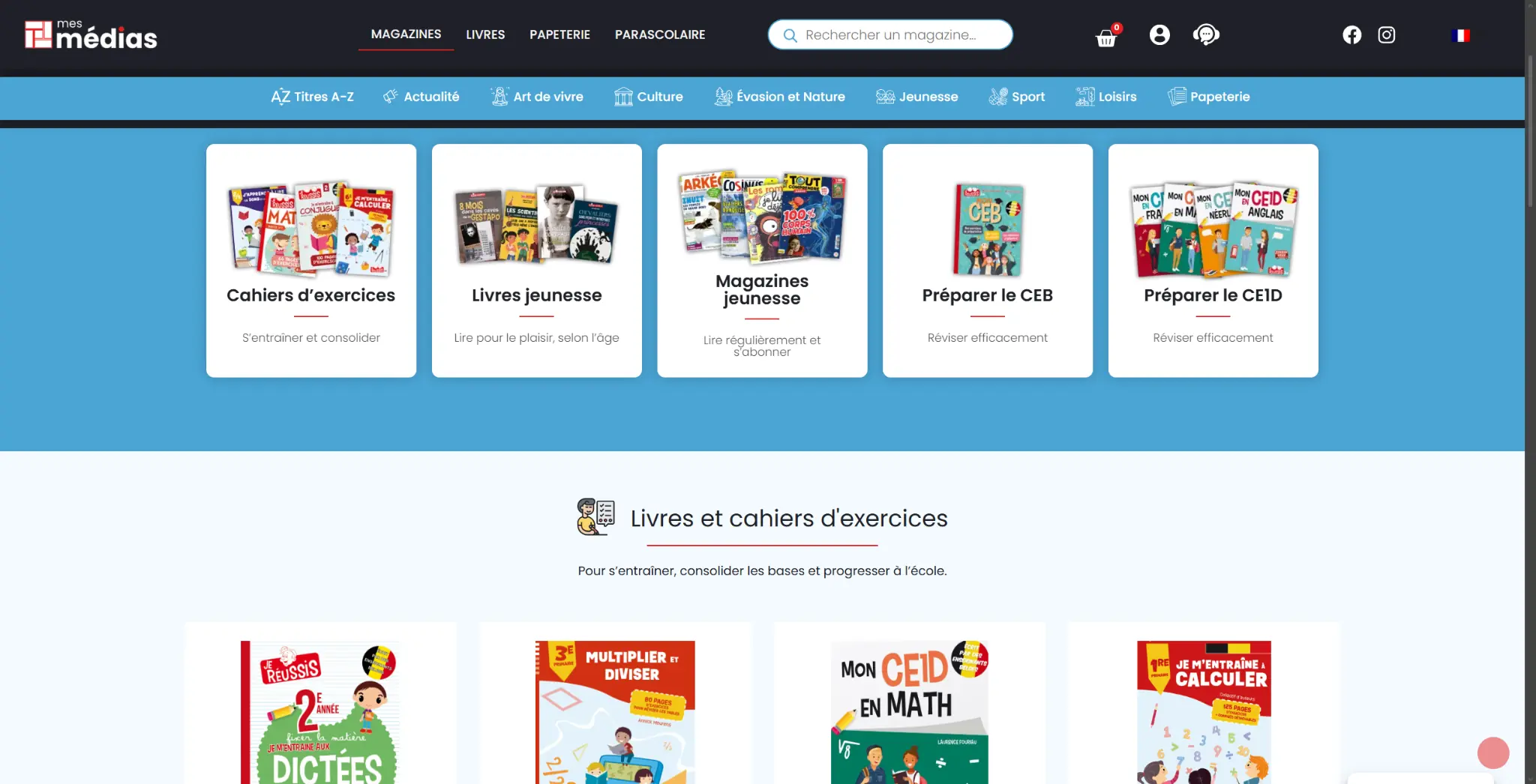Click the CE1D books thumbnail
The image size is (1536, 784).
click(x=1213, y=229)
